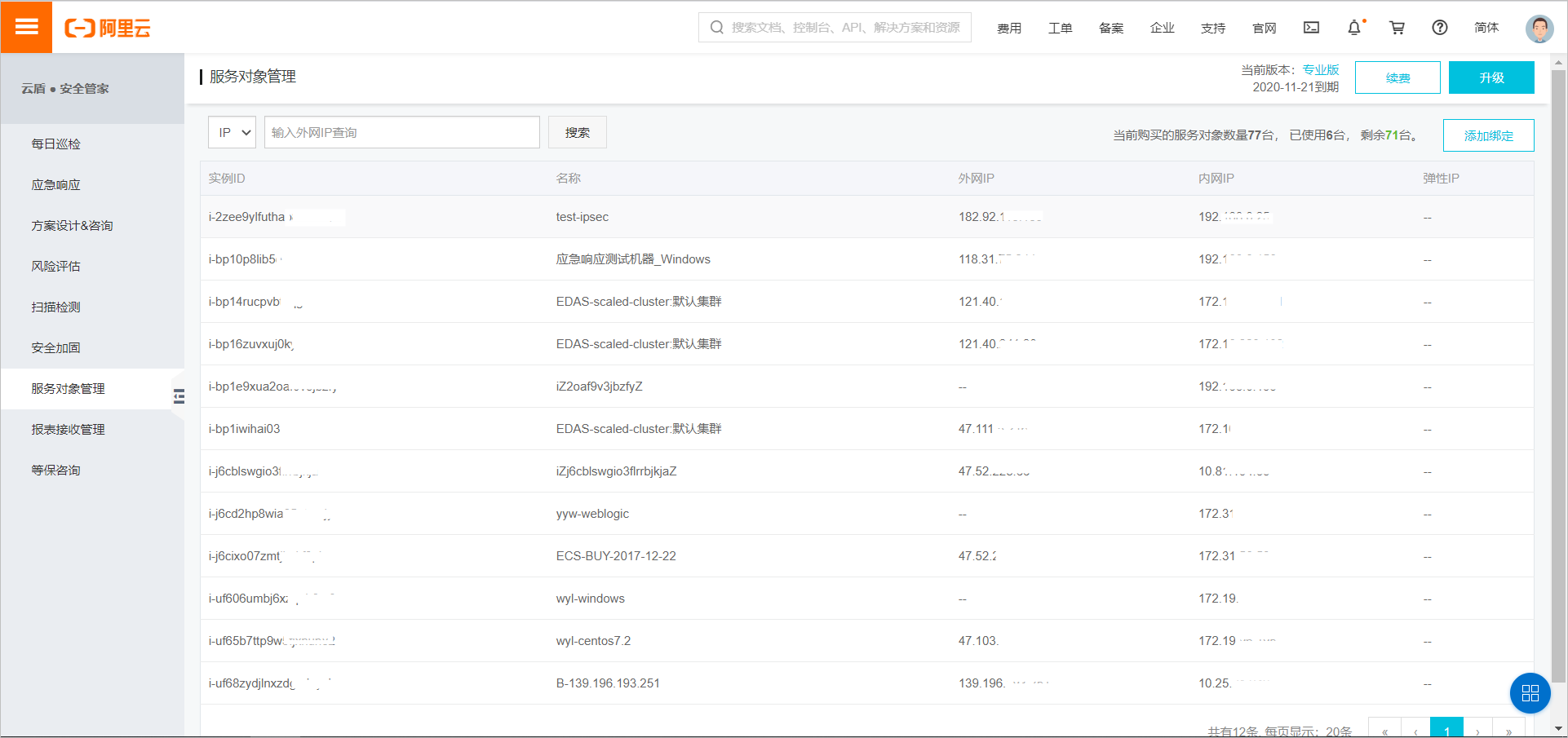Click the ECS-BUY-2017-12-22 name cell

pyautogui.click(x=616, y=556)
